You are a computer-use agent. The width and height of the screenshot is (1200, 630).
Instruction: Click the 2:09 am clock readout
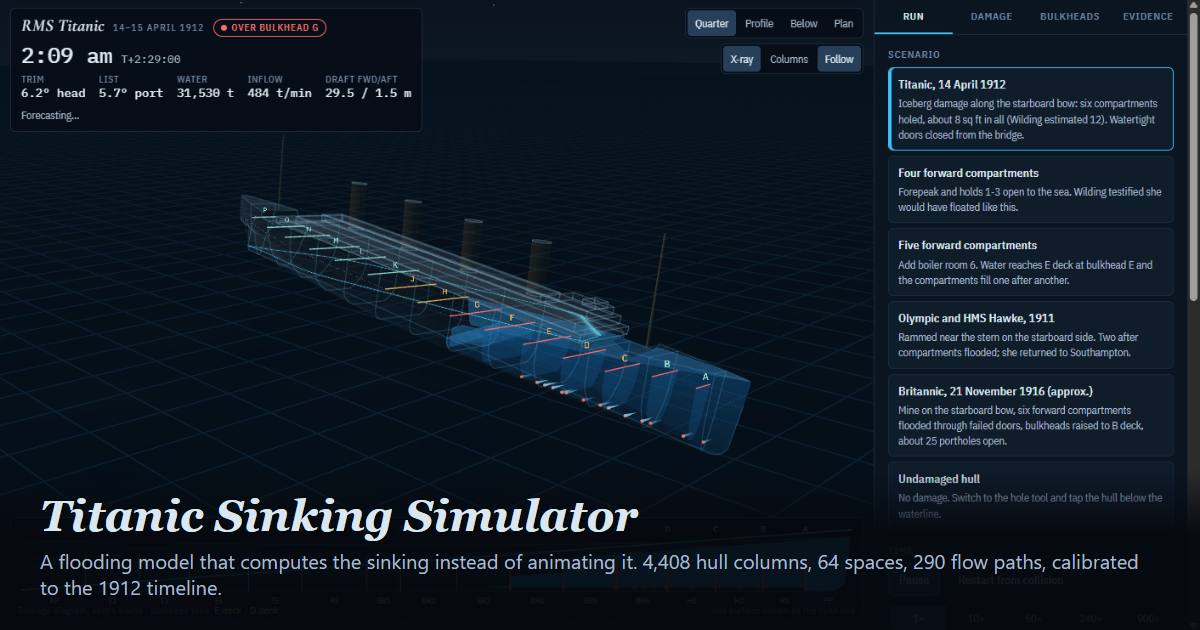(67, 56)
